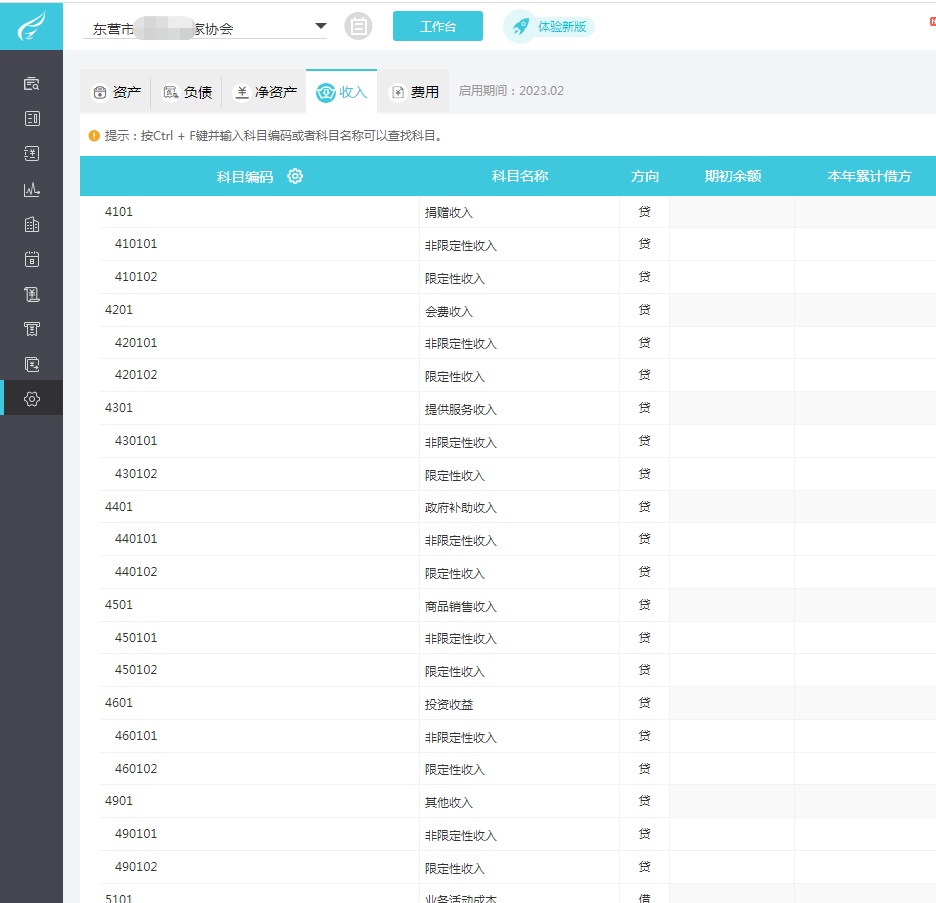Screen dimensions: 936x903
Task: Select account code 490102
Action: (x=136, y=867)
